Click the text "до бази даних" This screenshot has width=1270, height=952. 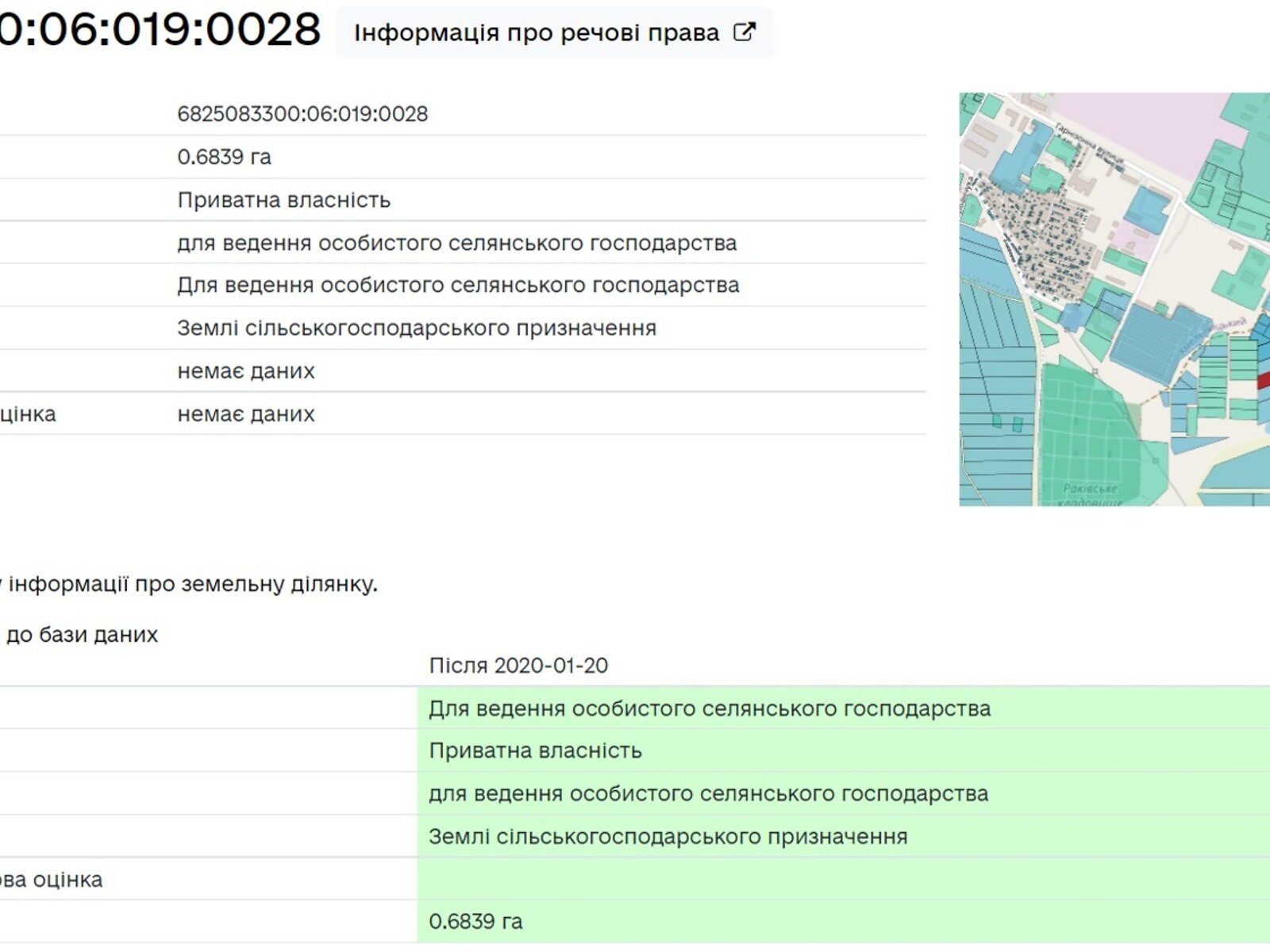[82, 635]
